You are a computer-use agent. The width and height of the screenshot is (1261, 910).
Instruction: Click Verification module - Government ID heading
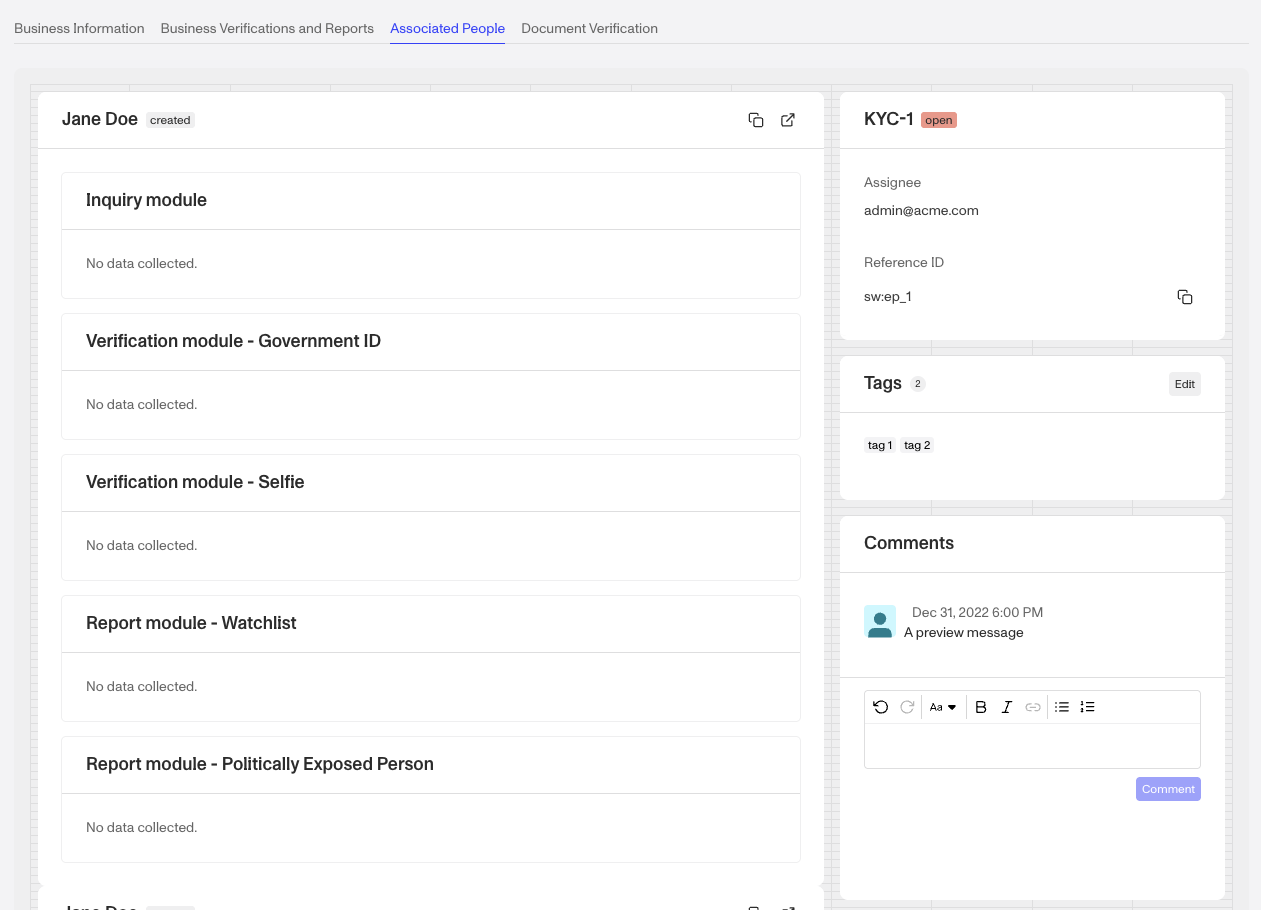(x=233, y=341)
